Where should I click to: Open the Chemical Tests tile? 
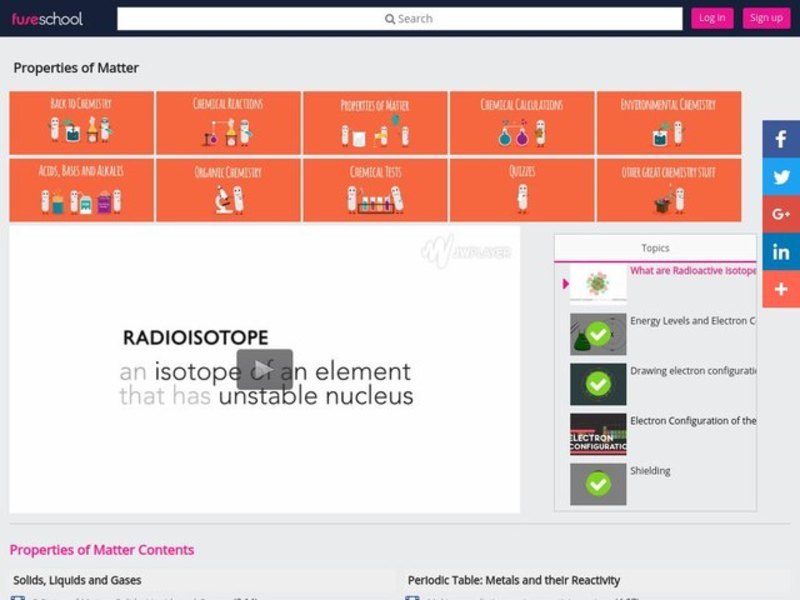[377, 189]
